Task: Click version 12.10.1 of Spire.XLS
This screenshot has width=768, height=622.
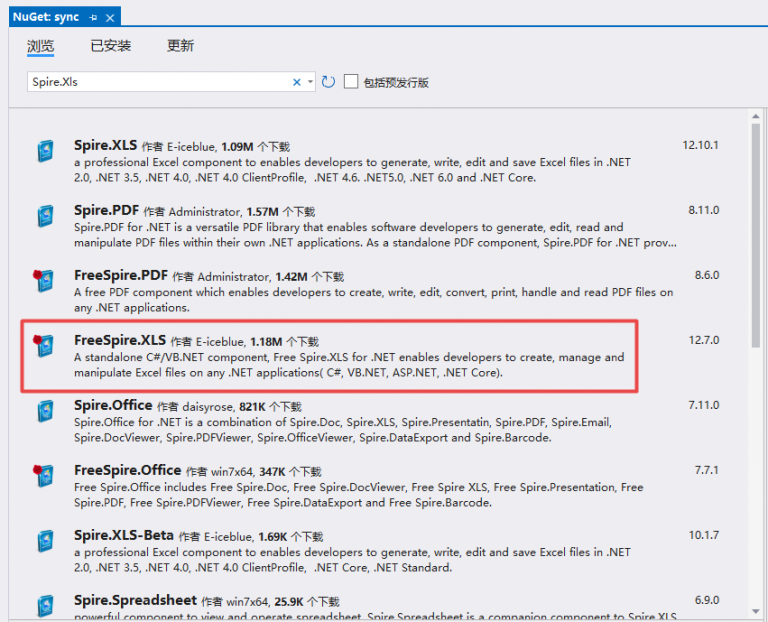Action: coord(700,145)
